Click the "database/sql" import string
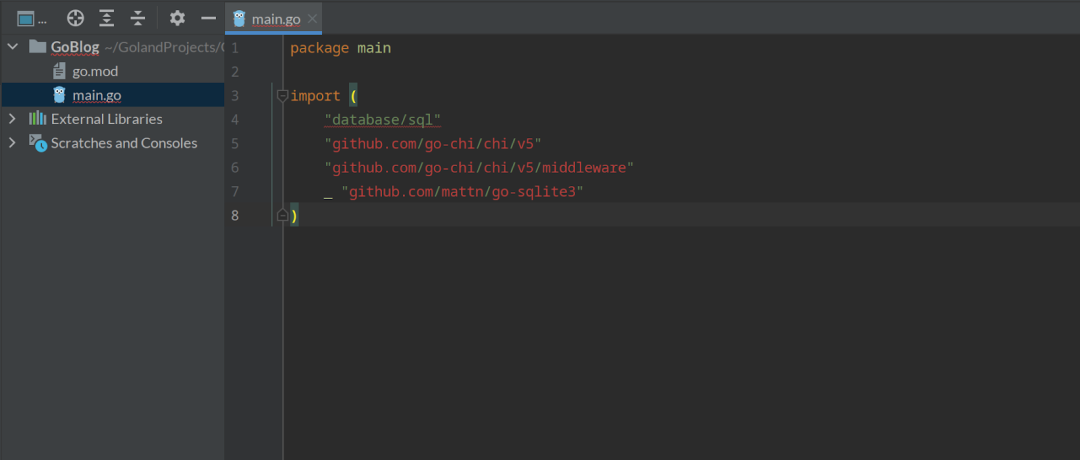 point(382,120)
